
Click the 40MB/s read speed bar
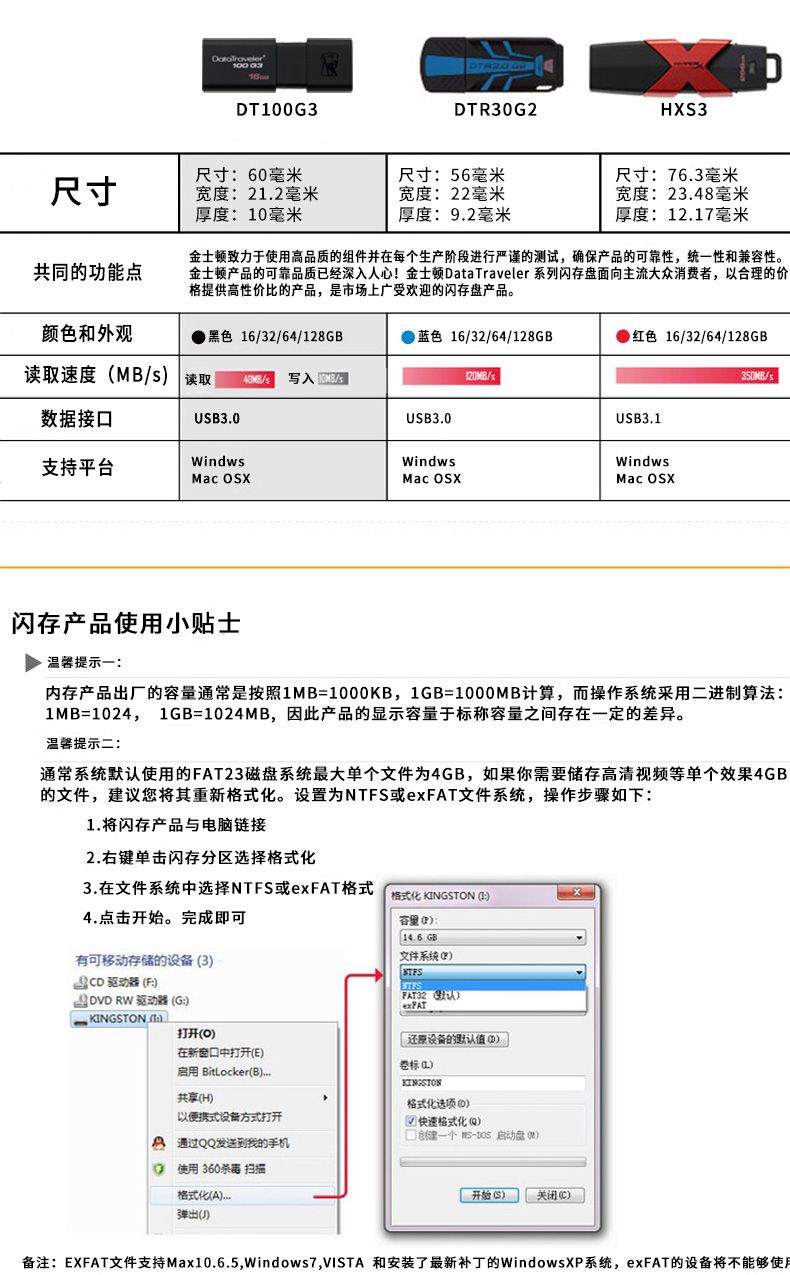pos(244,379)
